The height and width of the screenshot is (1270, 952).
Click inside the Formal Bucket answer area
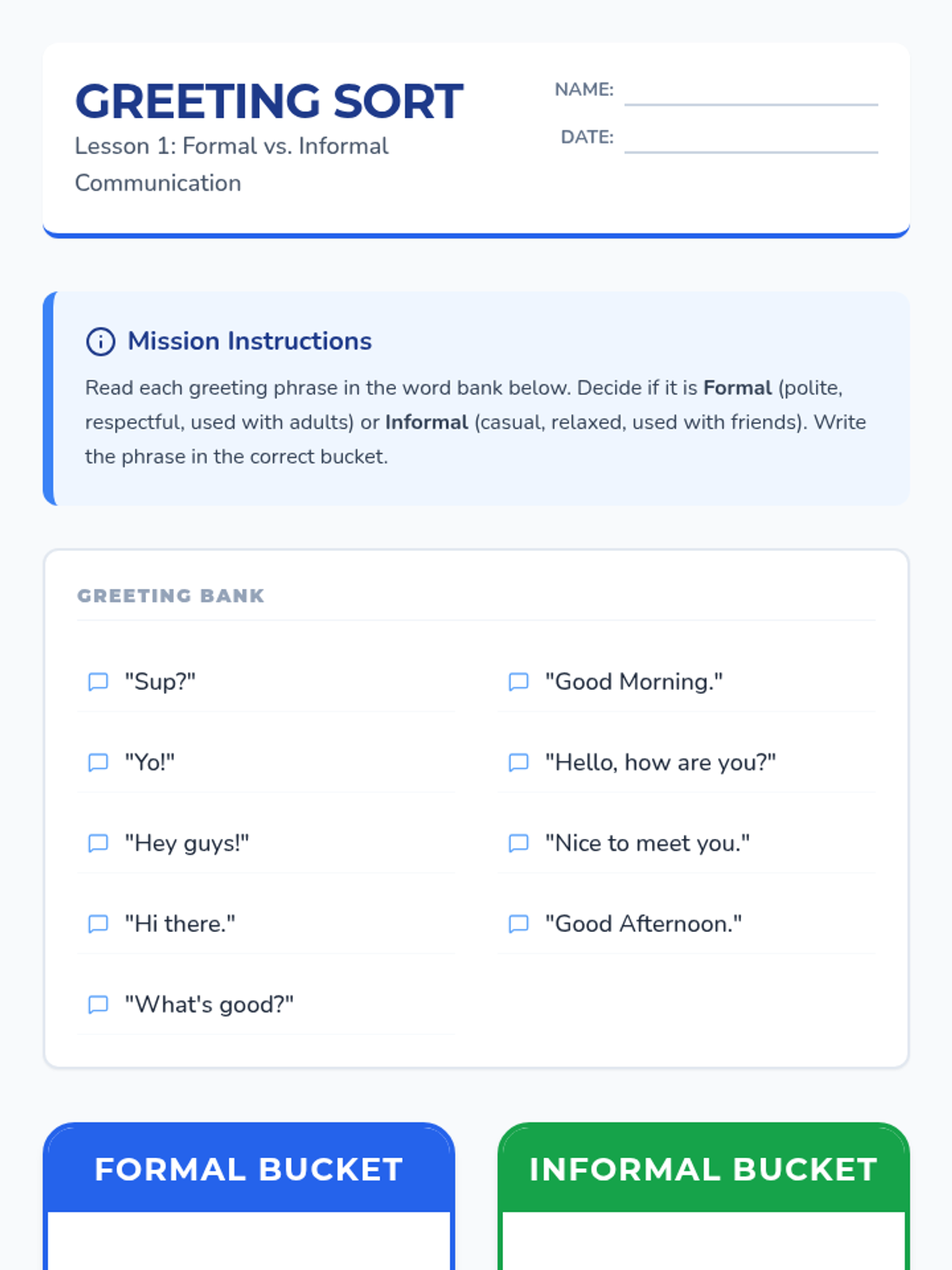click(x=249, y=1241)
